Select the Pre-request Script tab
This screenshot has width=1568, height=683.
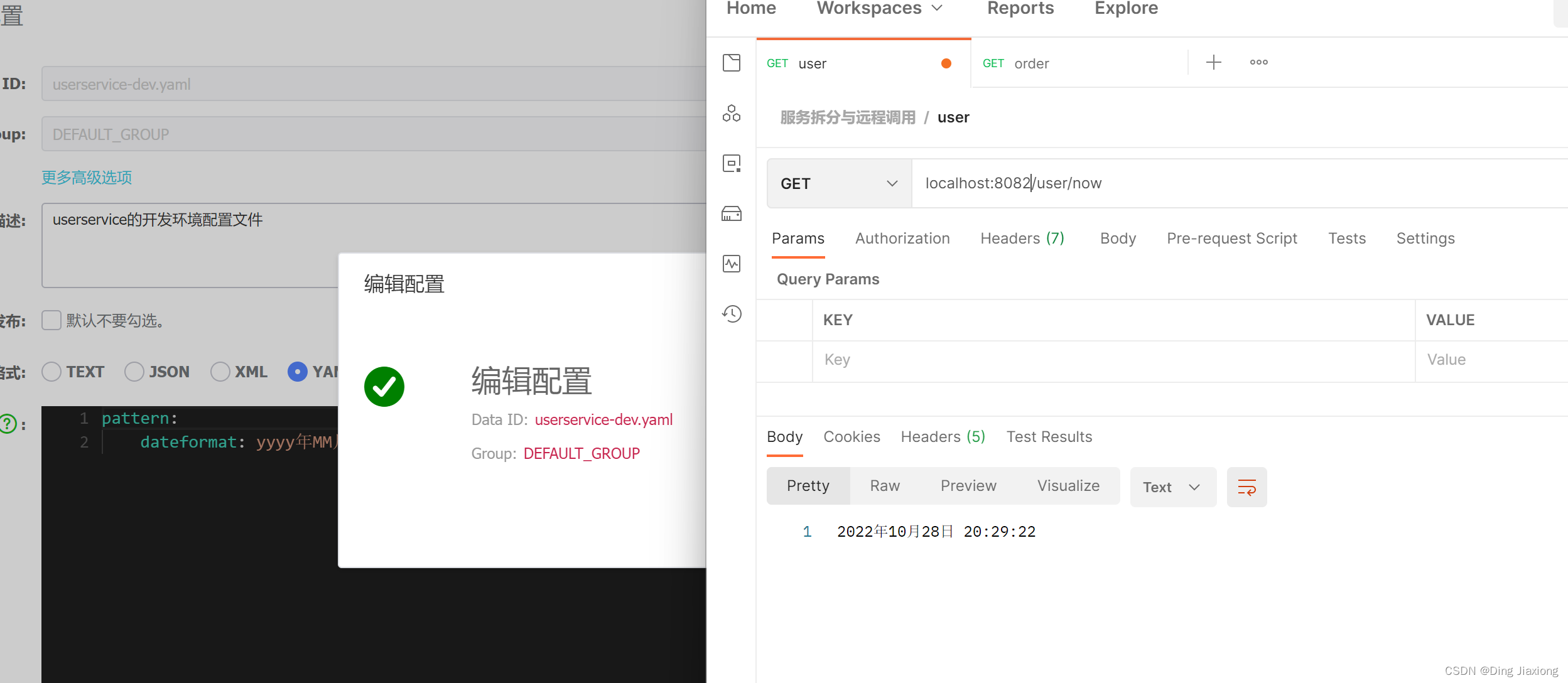pos(1231,239)
